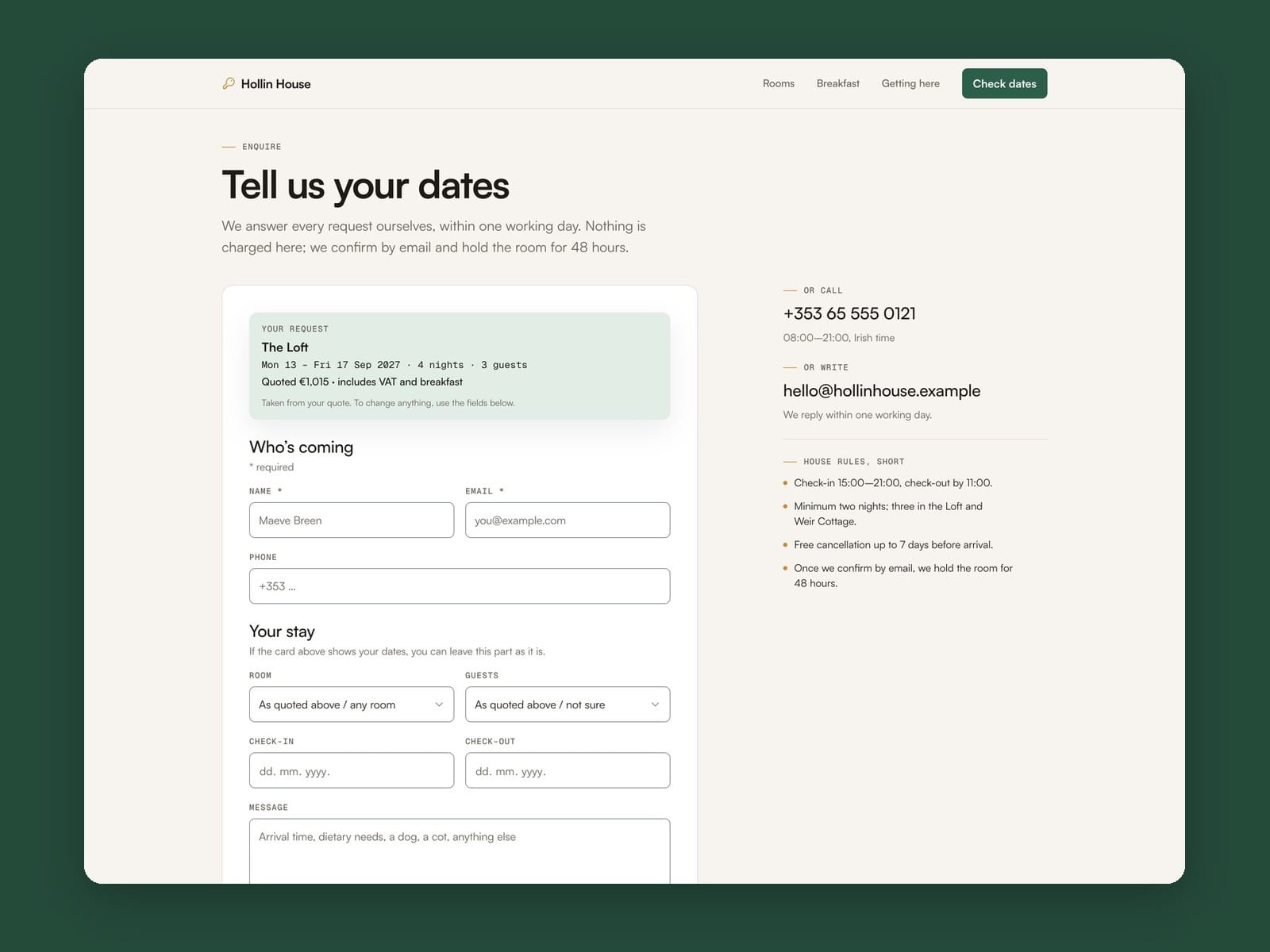
Task: Open the Getting here nav item
Action: (910, 83)
